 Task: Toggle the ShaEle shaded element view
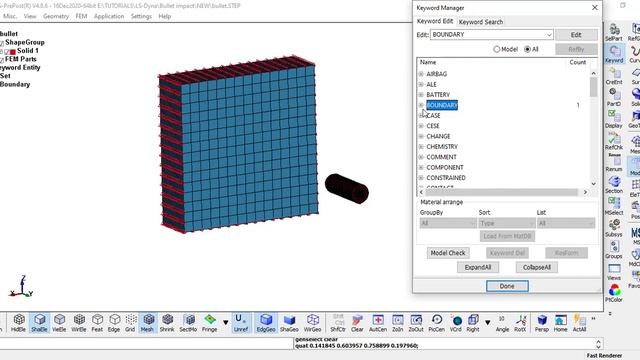point(39,322)
